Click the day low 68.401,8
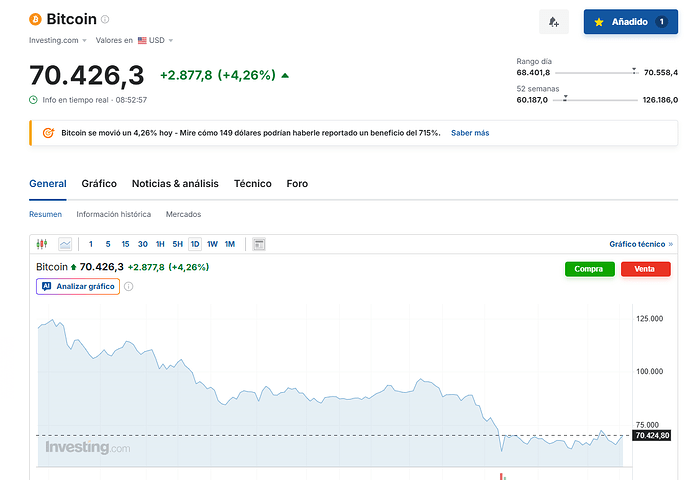690x480 pixels. (x=533, y=73)
